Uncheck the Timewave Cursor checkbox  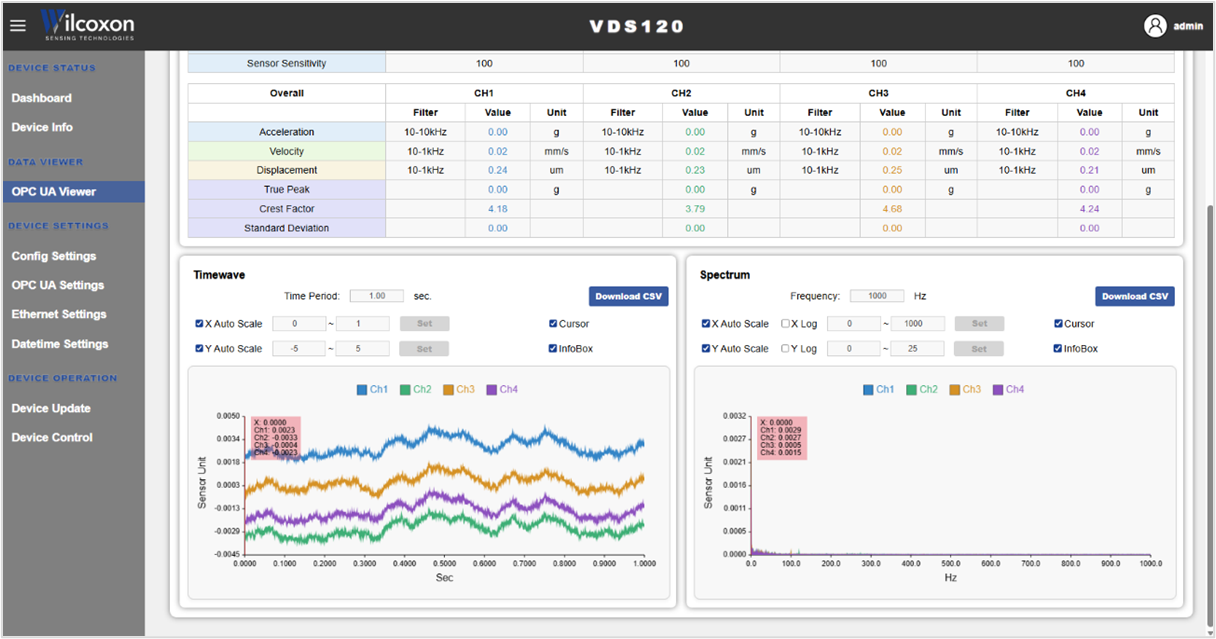pyautogui.click(x=553, y=324)
